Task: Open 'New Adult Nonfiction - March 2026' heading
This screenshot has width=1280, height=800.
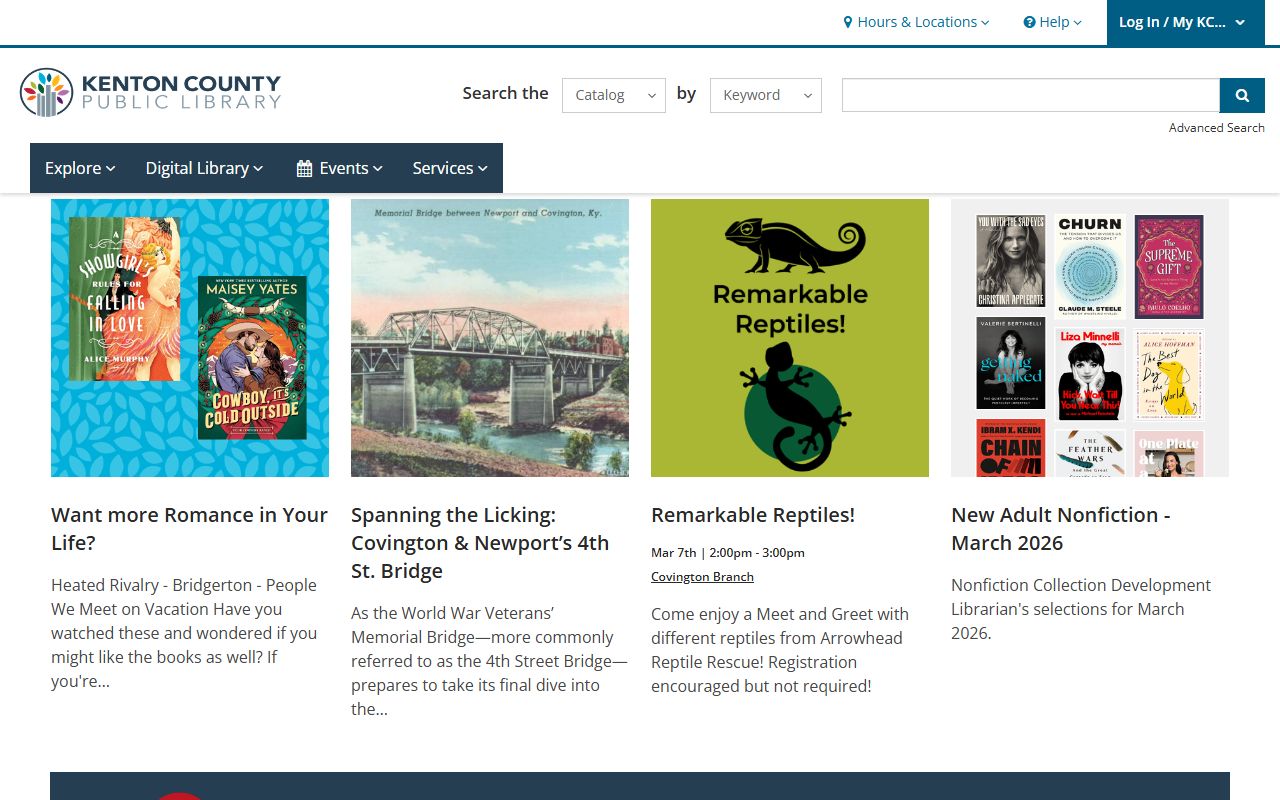Action: [x=1060, y=529]
